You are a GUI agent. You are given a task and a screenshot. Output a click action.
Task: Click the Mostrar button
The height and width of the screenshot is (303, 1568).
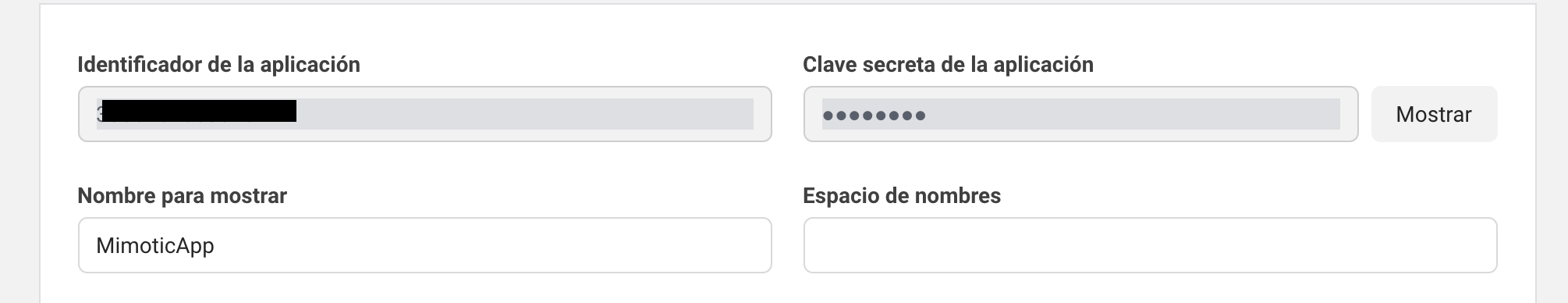(1434, 114)
